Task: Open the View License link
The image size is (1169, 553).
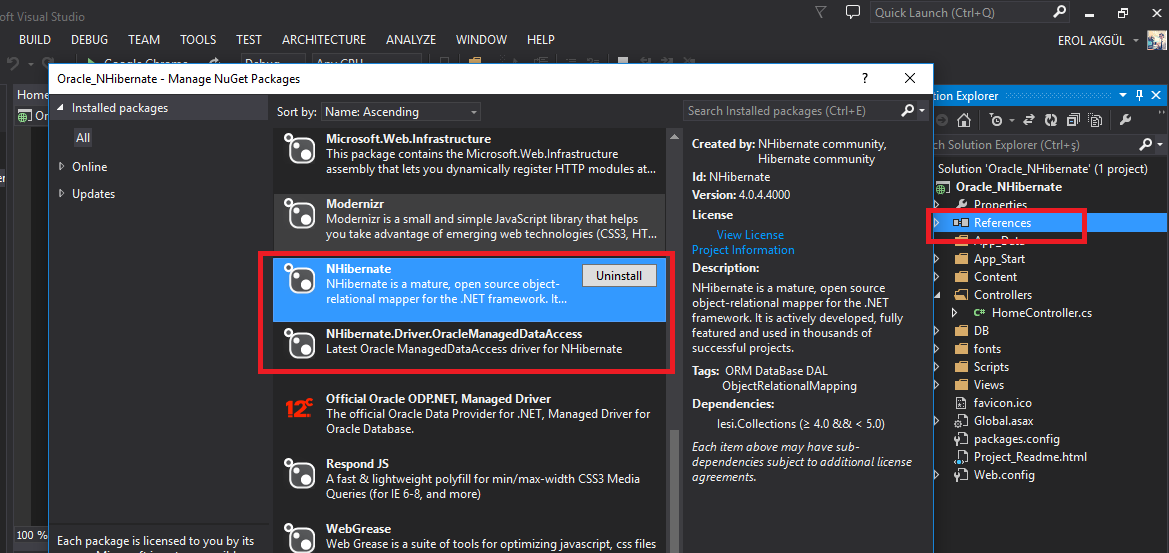Action: click(x=750, y=235)
